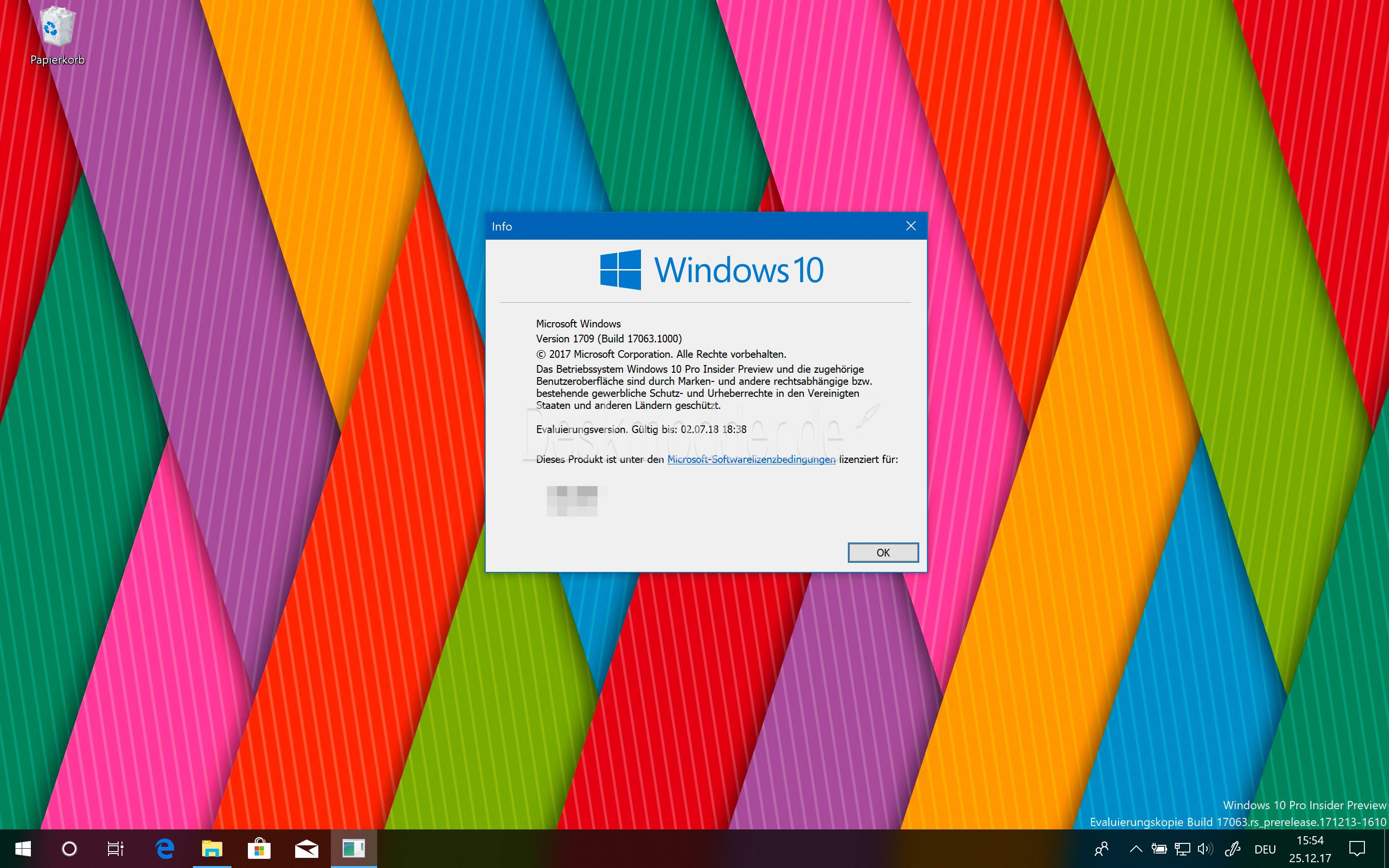Click 'Version 1709 (Build 17063.1000)' text
1389x868 pixels.
coord(609,339)
